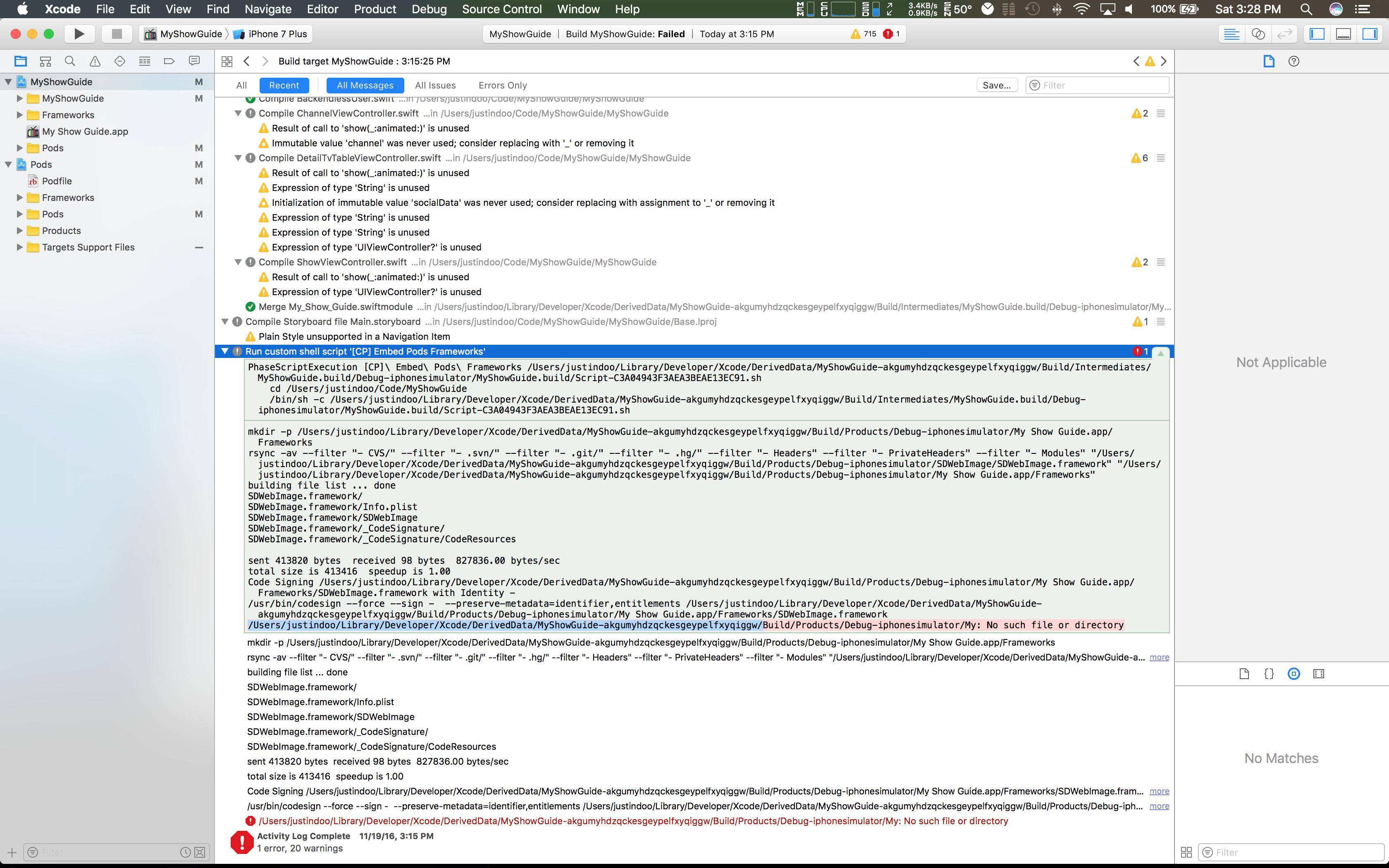The image size is (1389, 868).
Task: Switch to the Standard editor
Action: point(1231,34)
